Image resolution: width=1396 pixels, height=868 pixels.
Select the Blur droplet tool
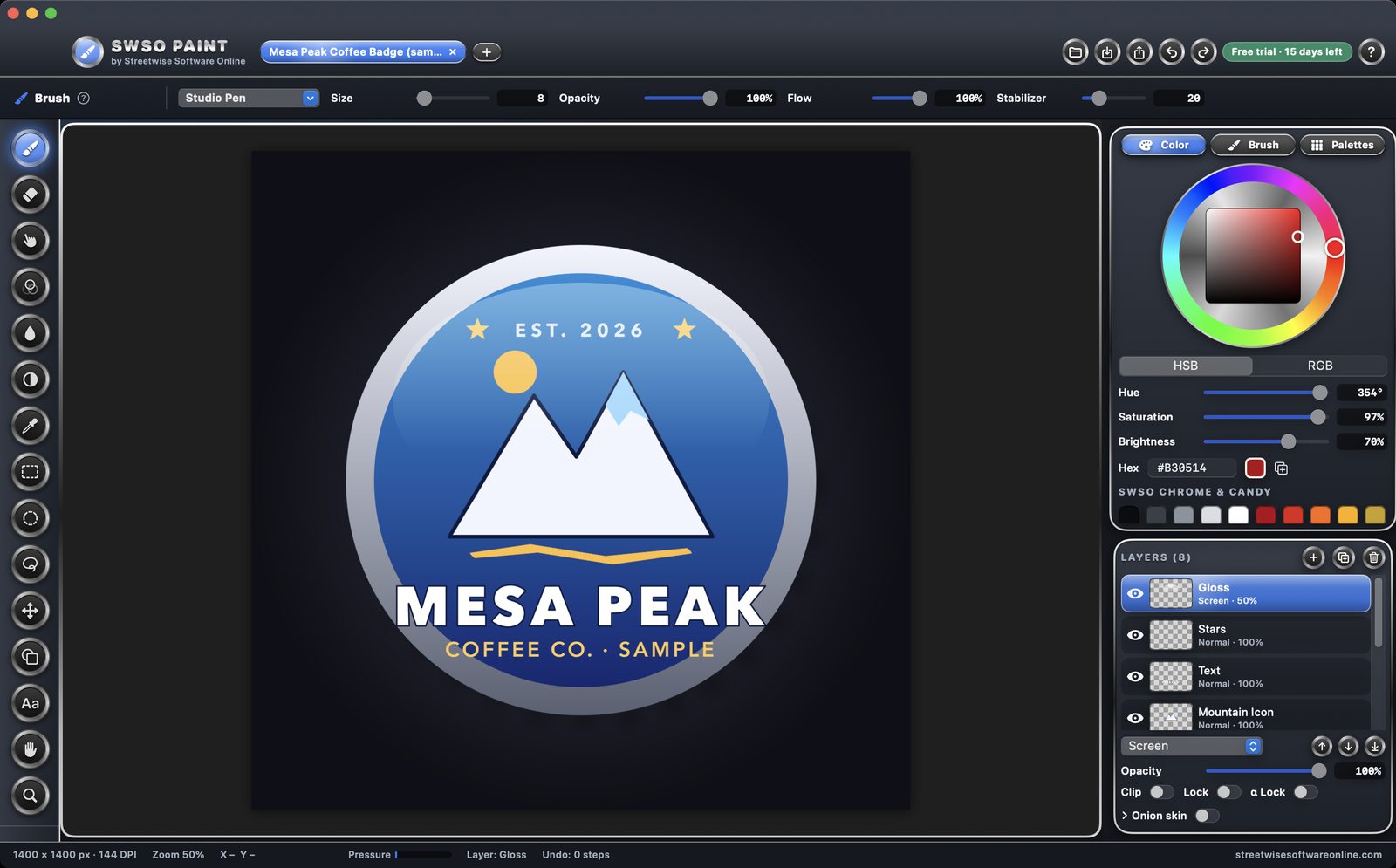[30, 332]
